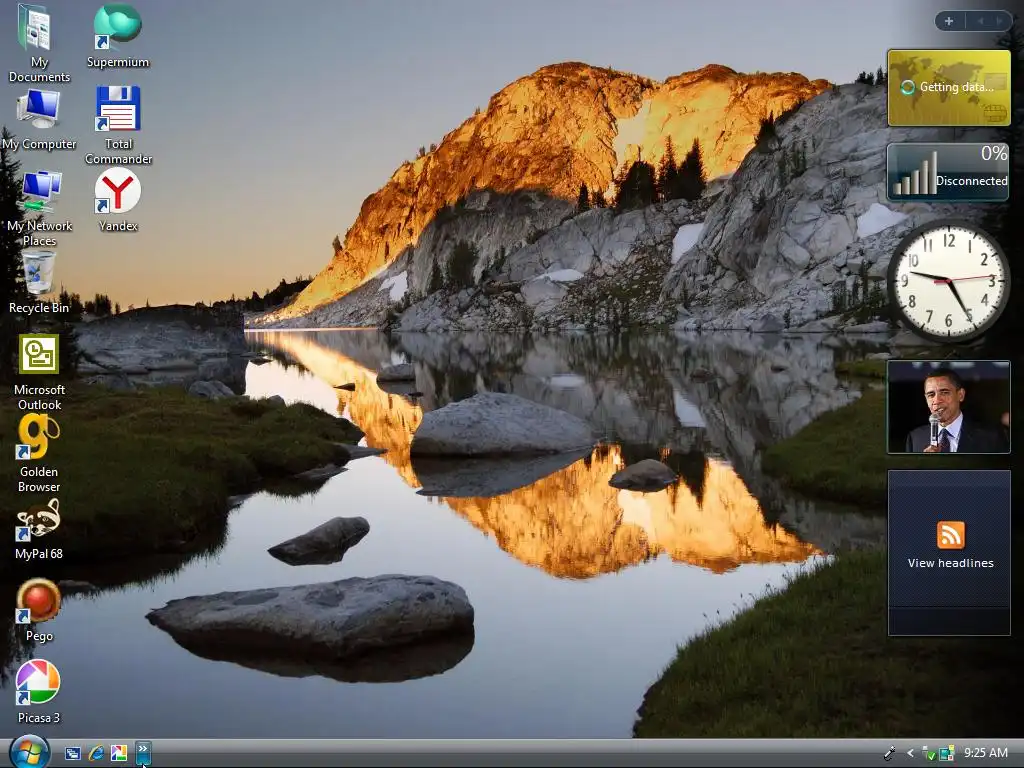Click the Disconnected network meter gadget
This screenshot has width=1024, height=768.
(x=948, y=171)
